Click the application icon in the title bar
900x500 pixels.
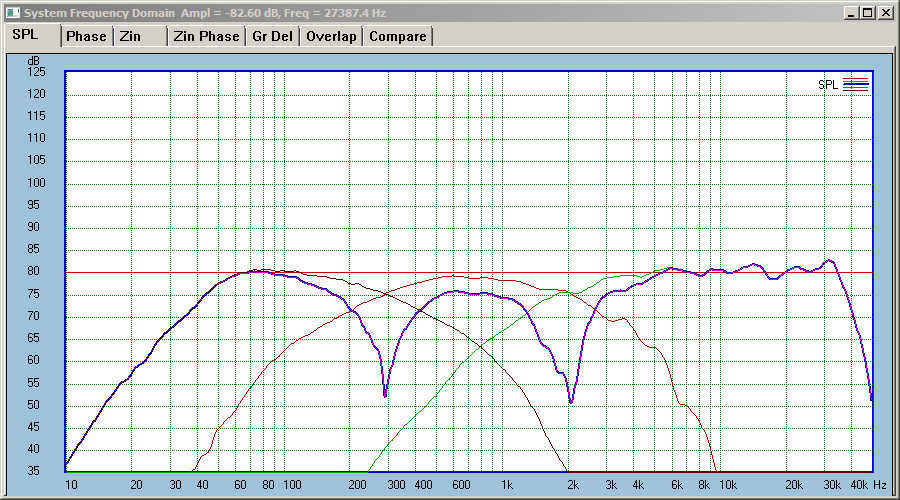point(13,13)
